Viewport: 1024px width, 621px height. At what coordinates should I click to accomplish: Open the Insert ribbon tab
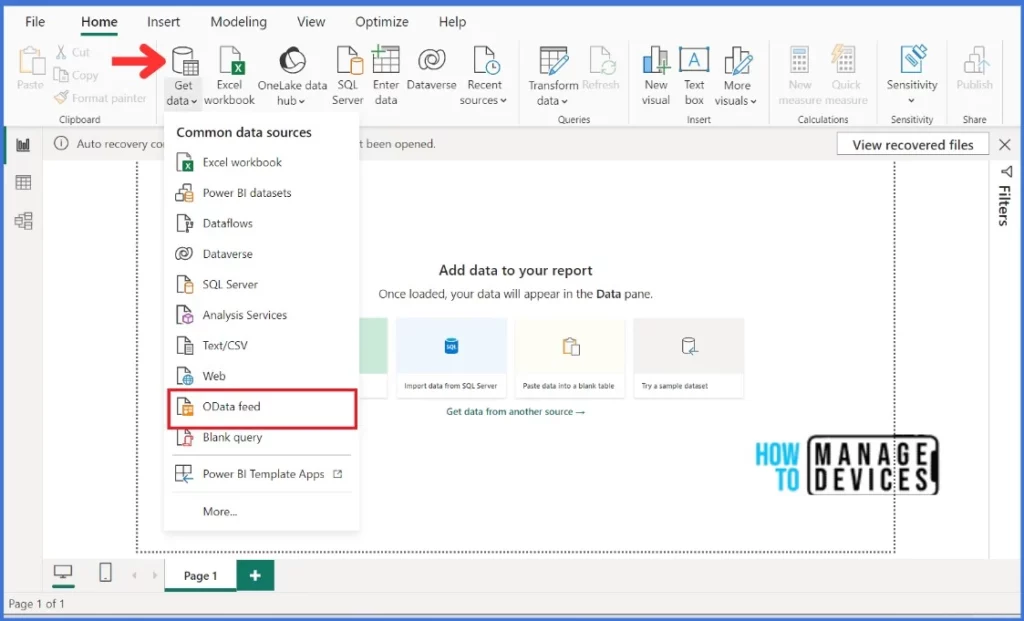[163, 22]
